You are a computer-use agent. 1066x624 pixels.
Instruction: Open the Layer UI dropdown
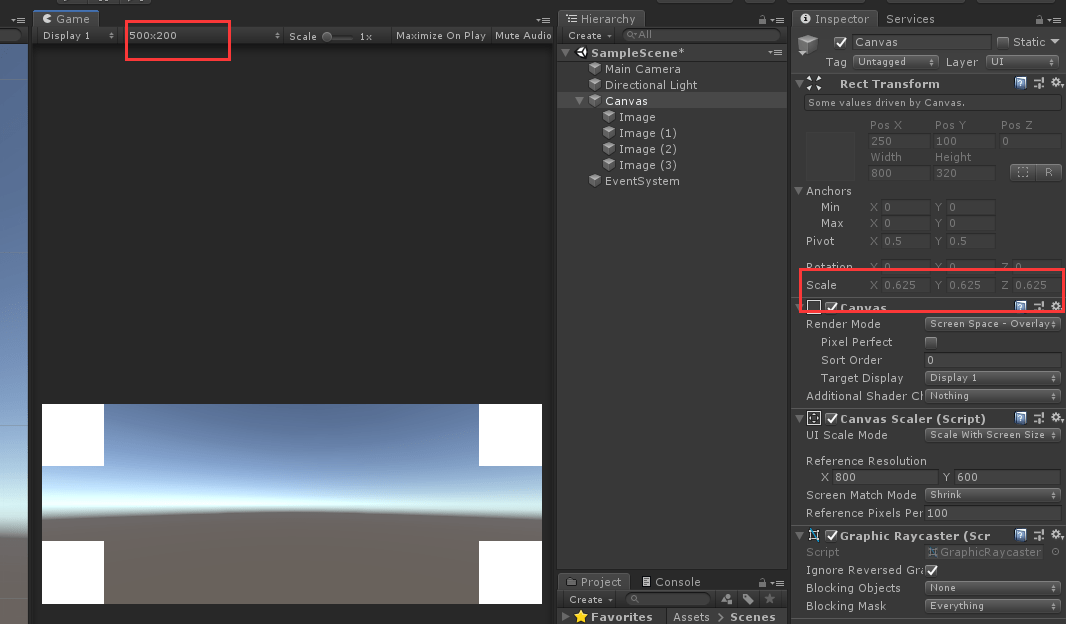(1022, 62)
